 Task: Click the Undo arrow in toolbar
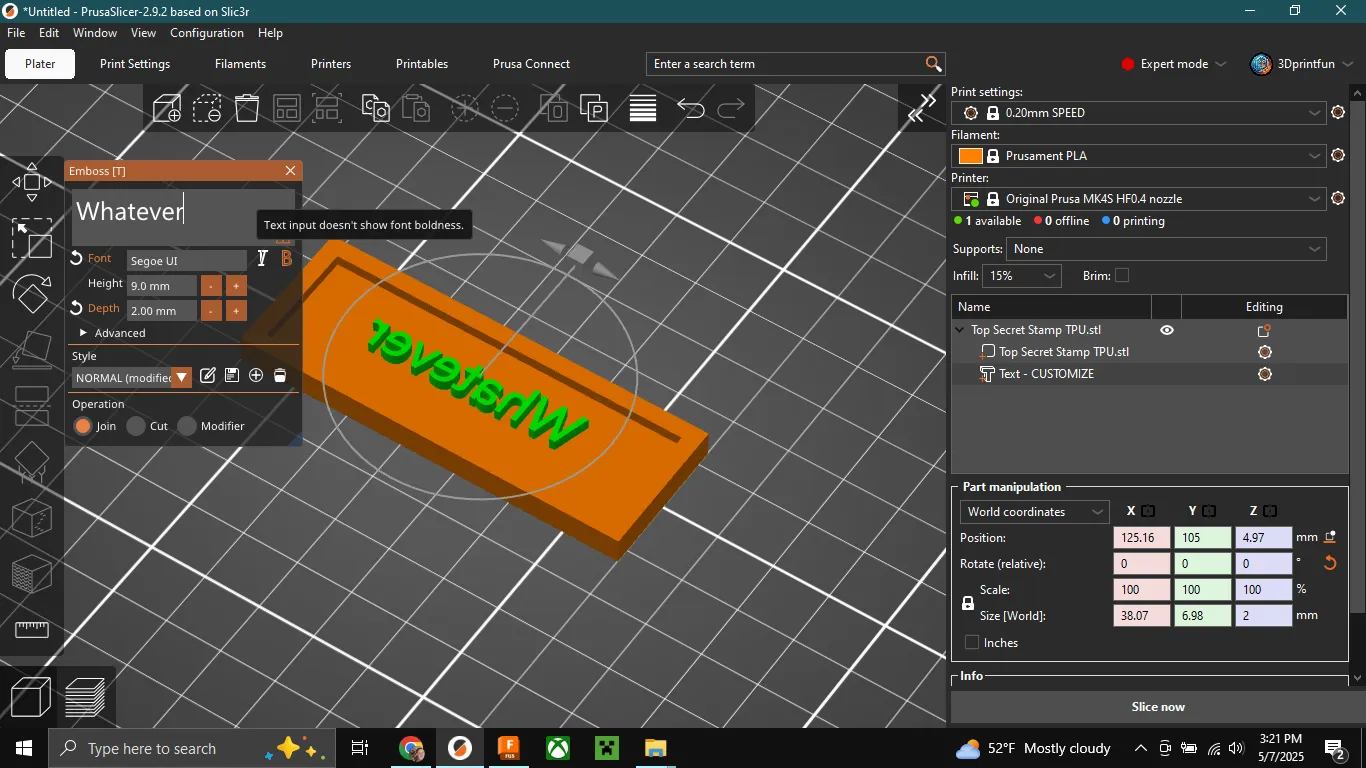coord(691,108)
